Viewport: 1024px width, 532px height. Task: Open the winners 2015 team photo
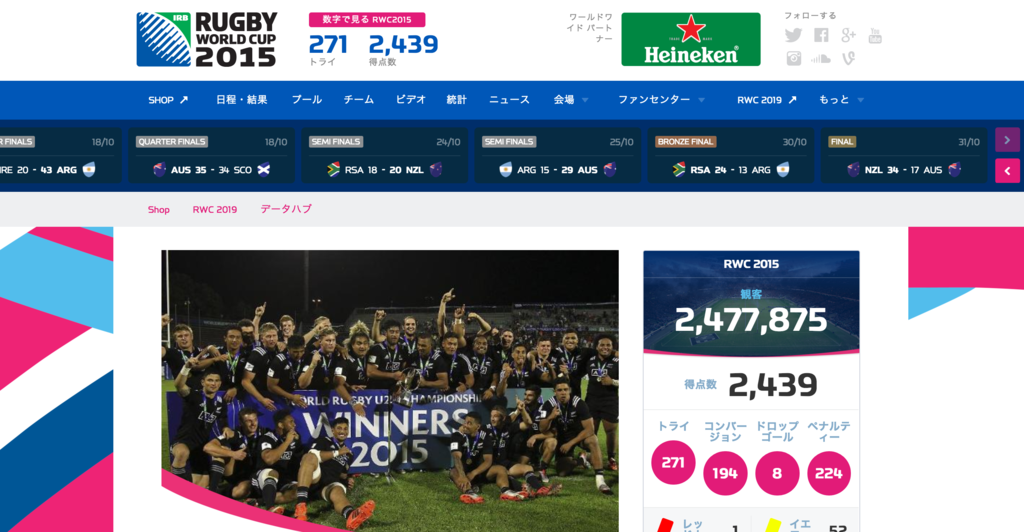click(x=390, y=391)
